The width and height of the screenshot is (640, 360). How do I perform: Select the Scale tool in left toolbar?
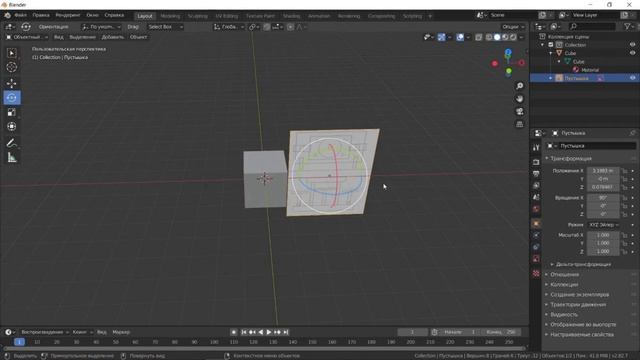click(12, 112)
